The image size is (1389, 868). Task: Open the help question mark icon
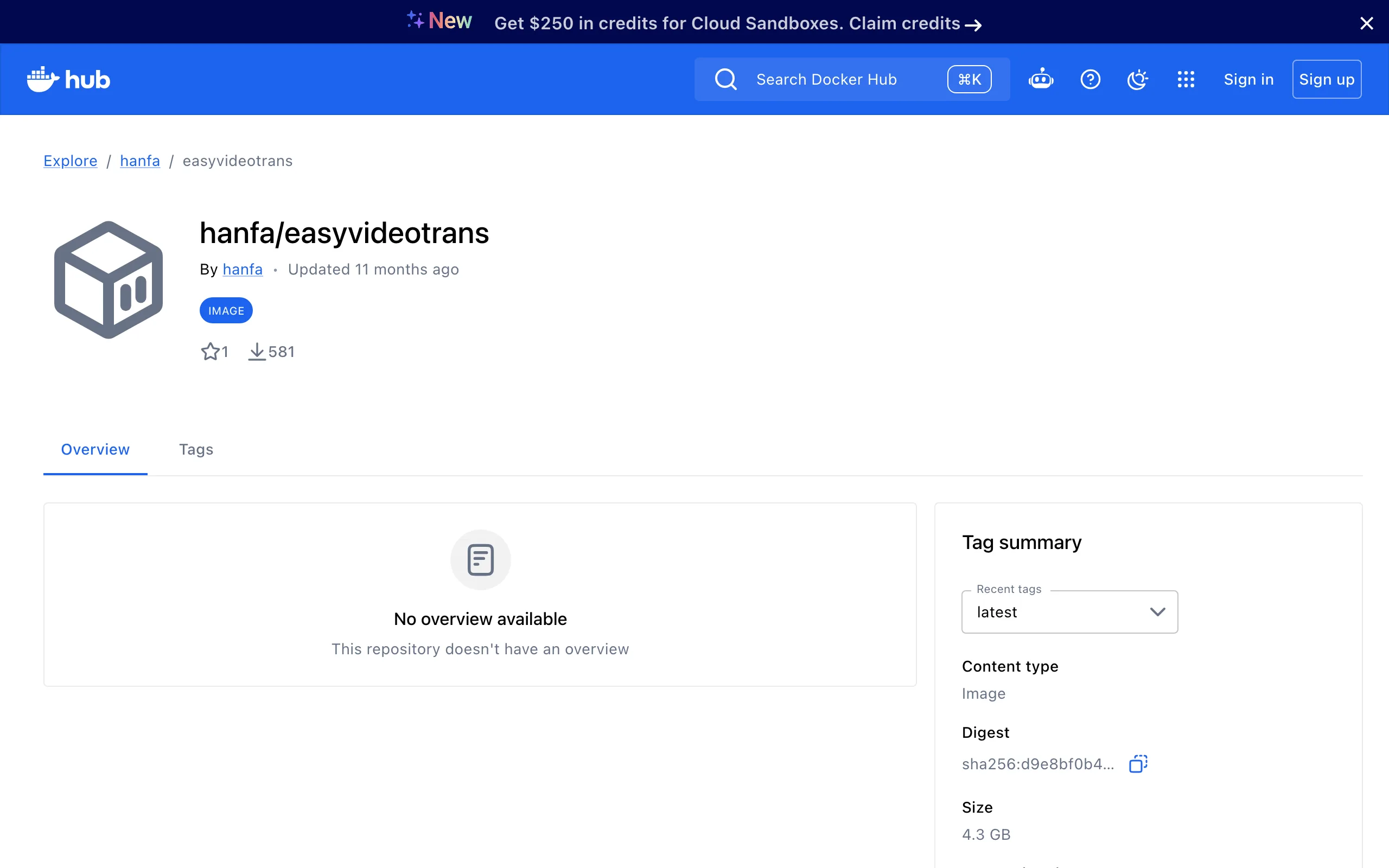[1090, 79]
